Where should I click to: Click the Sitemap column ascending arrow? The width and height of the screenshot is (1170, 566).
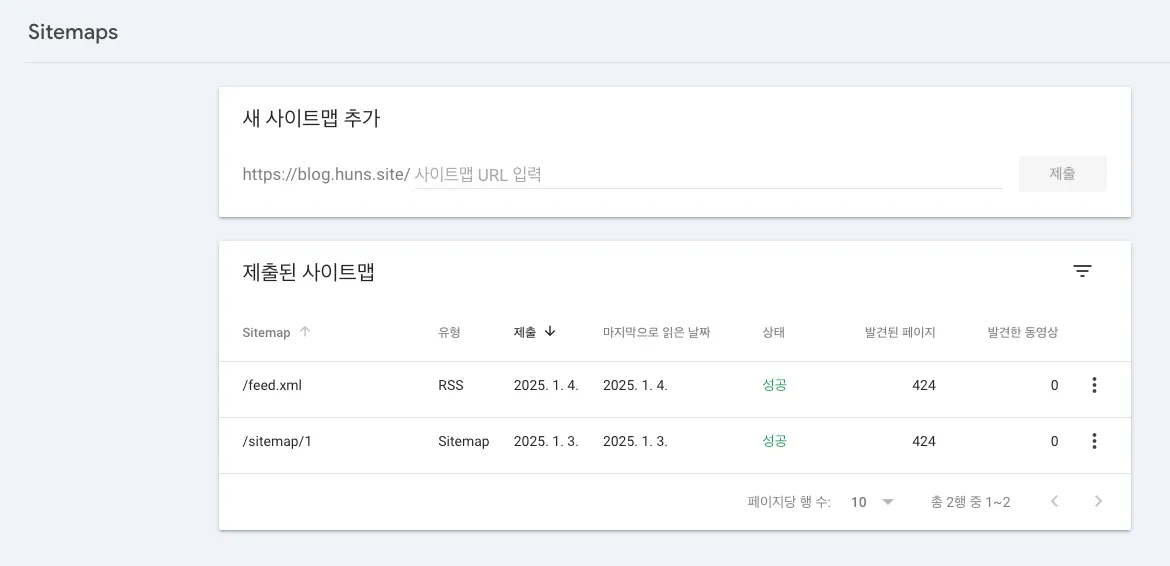pyautogui.click(x=305, y=332)
